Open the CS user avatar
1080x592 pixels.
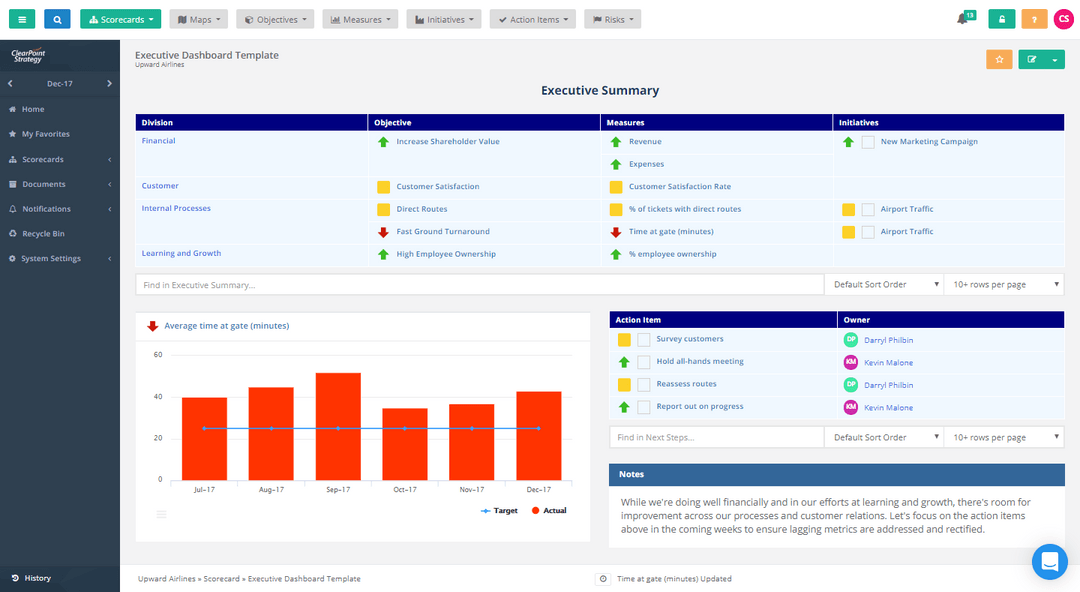coord(1063,18)
